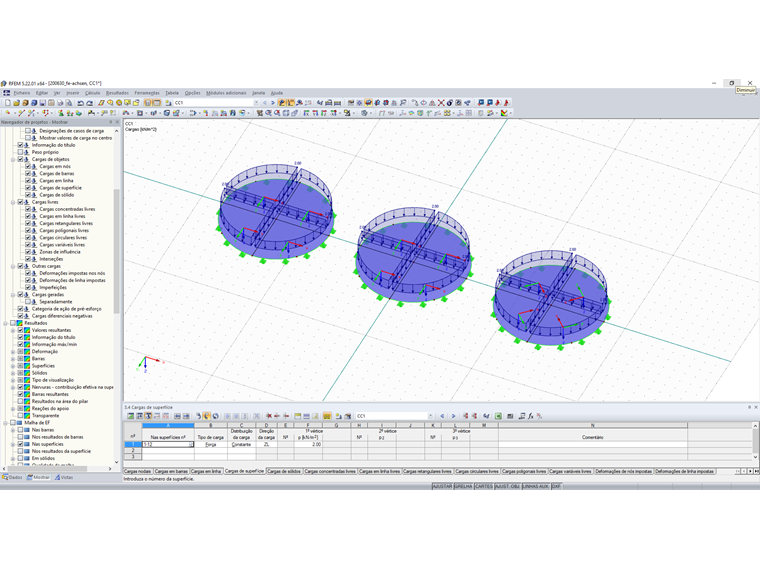Viewport: 760px width, 570px height.
Task: Open the CC1 dropdown in the table toolbar
Action: point(430,416)
